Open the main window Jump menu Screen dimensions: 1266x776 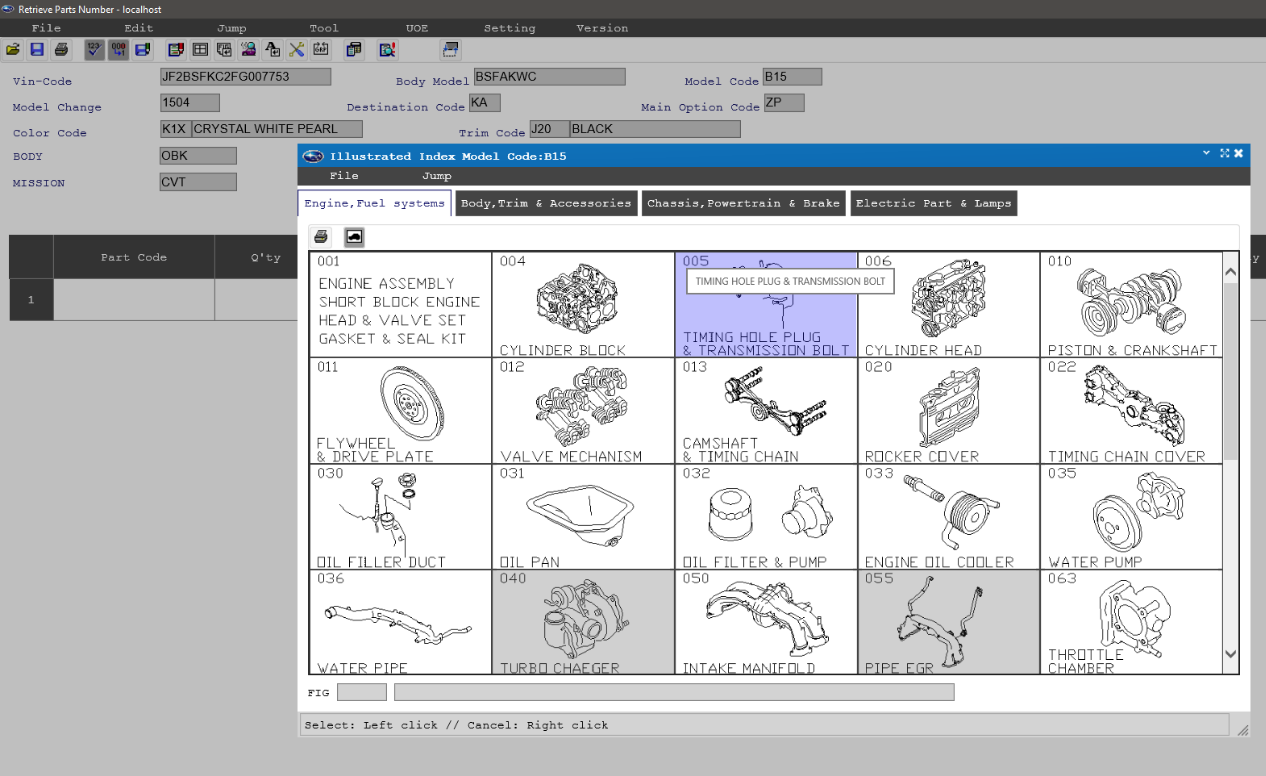tap(231, 28)
